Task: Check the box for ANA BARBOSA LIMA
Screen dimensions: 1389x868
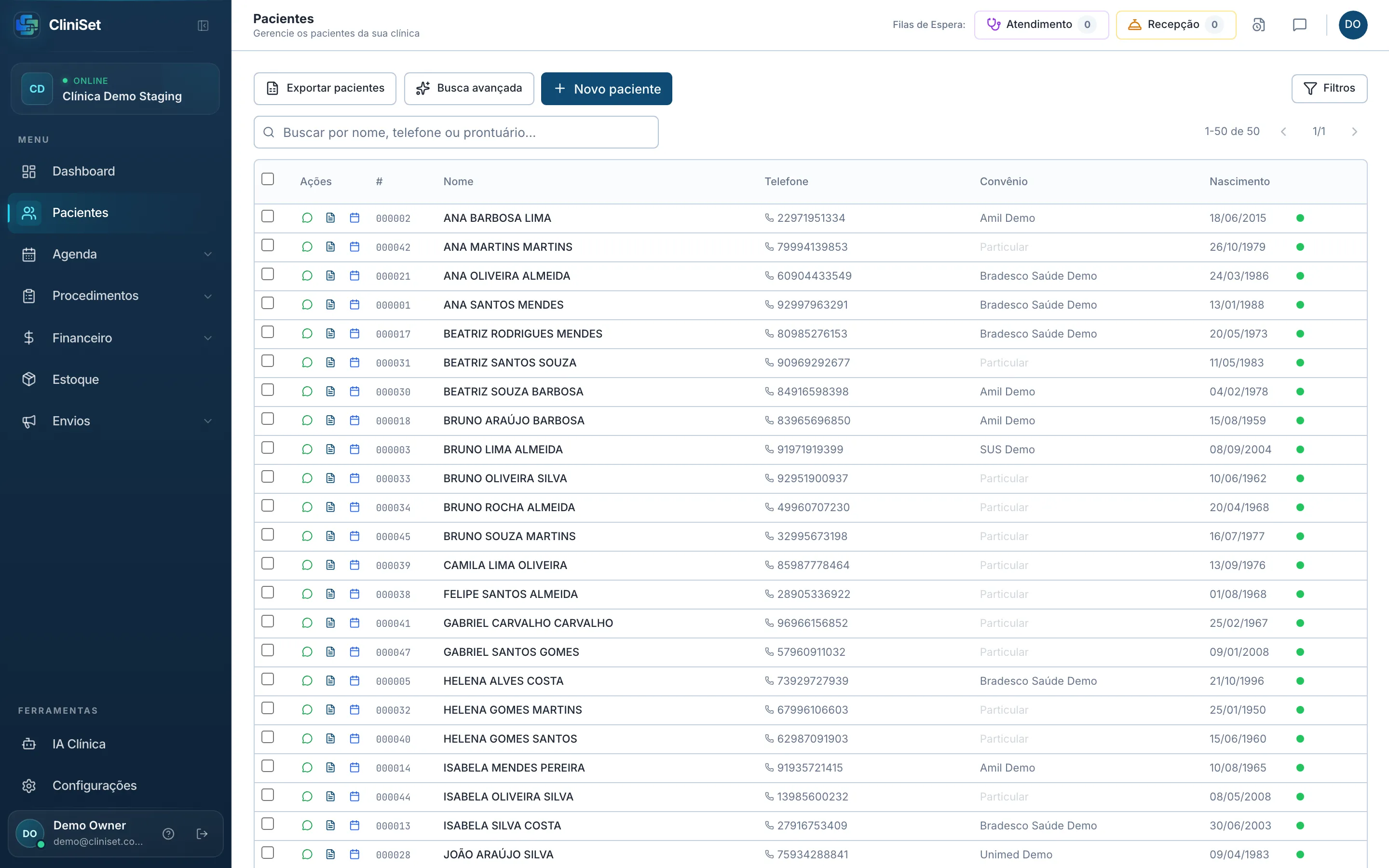Action: [268, 217]
